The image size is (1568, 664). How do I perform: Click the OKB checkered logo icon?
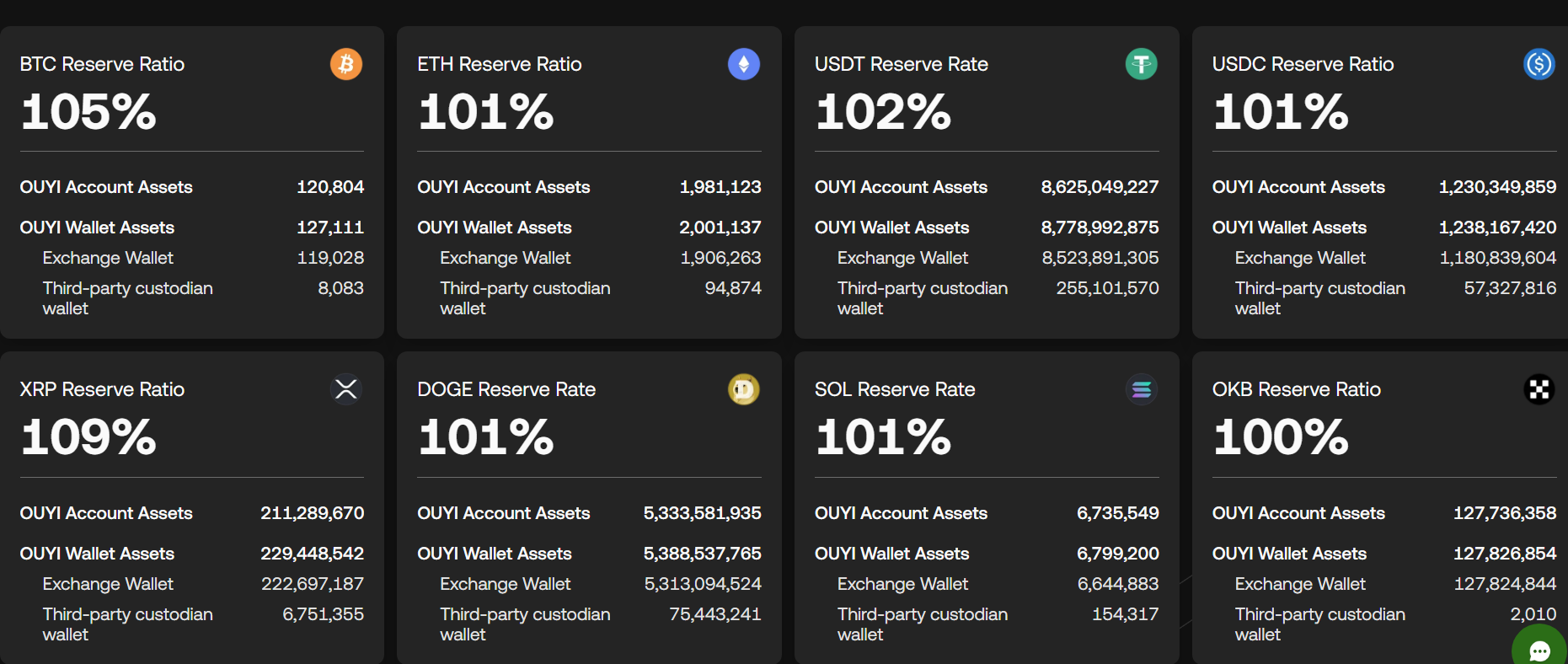pos(1539,389)
